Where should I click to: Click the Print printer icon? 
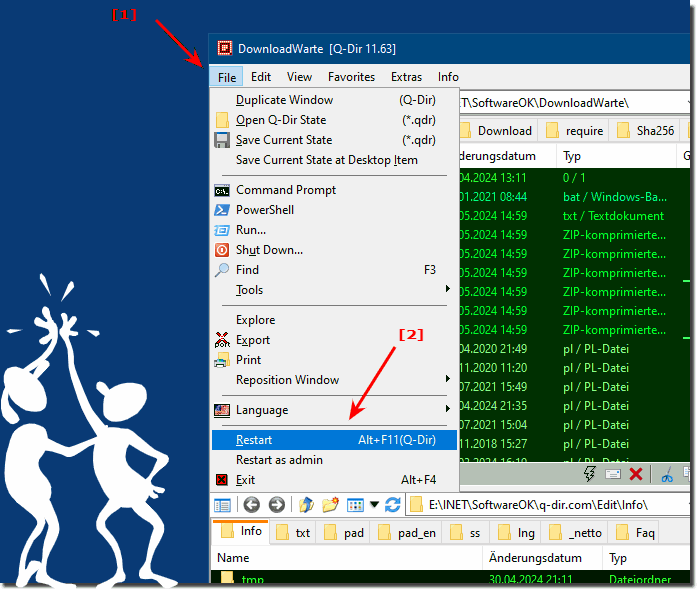tap(222, 360)
